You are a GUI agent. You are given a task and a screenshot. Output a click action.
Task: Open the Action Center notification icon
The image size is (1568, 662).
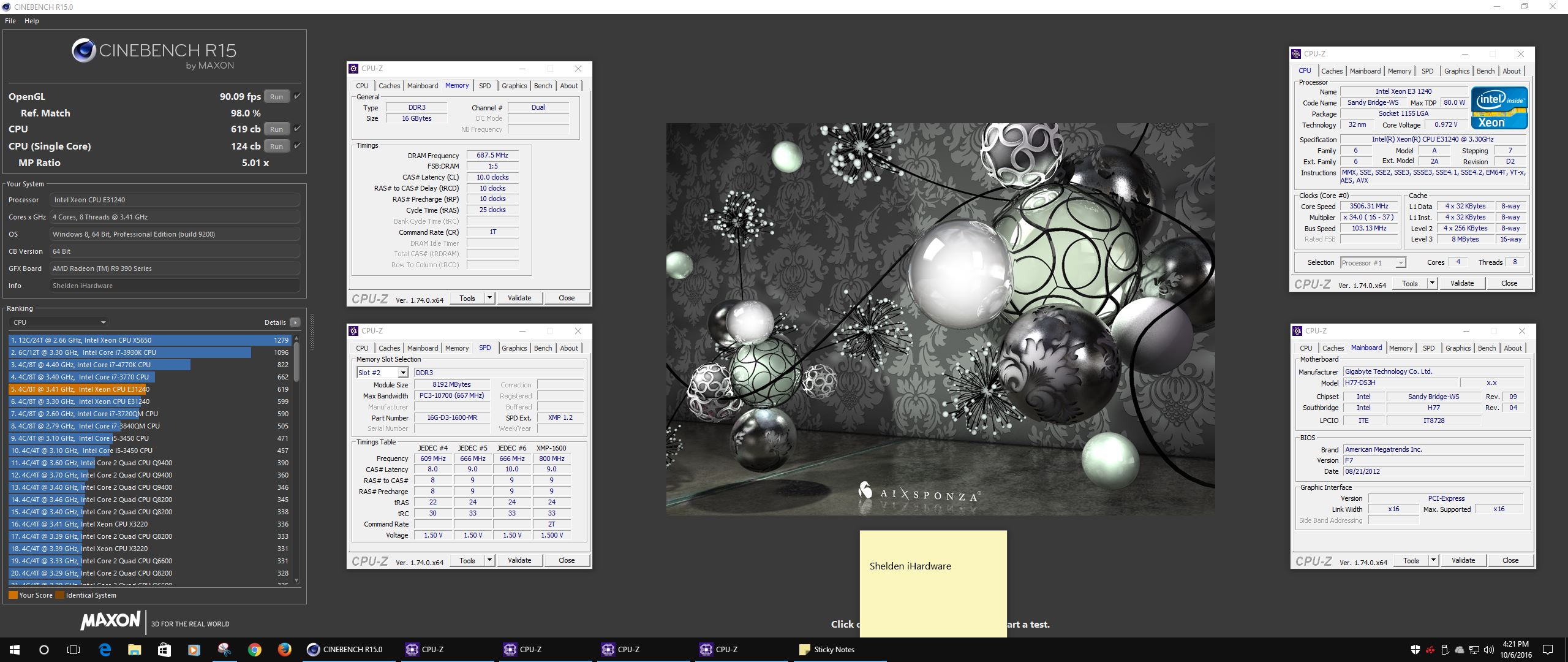pyautogui.click(x=1548, y=650)
